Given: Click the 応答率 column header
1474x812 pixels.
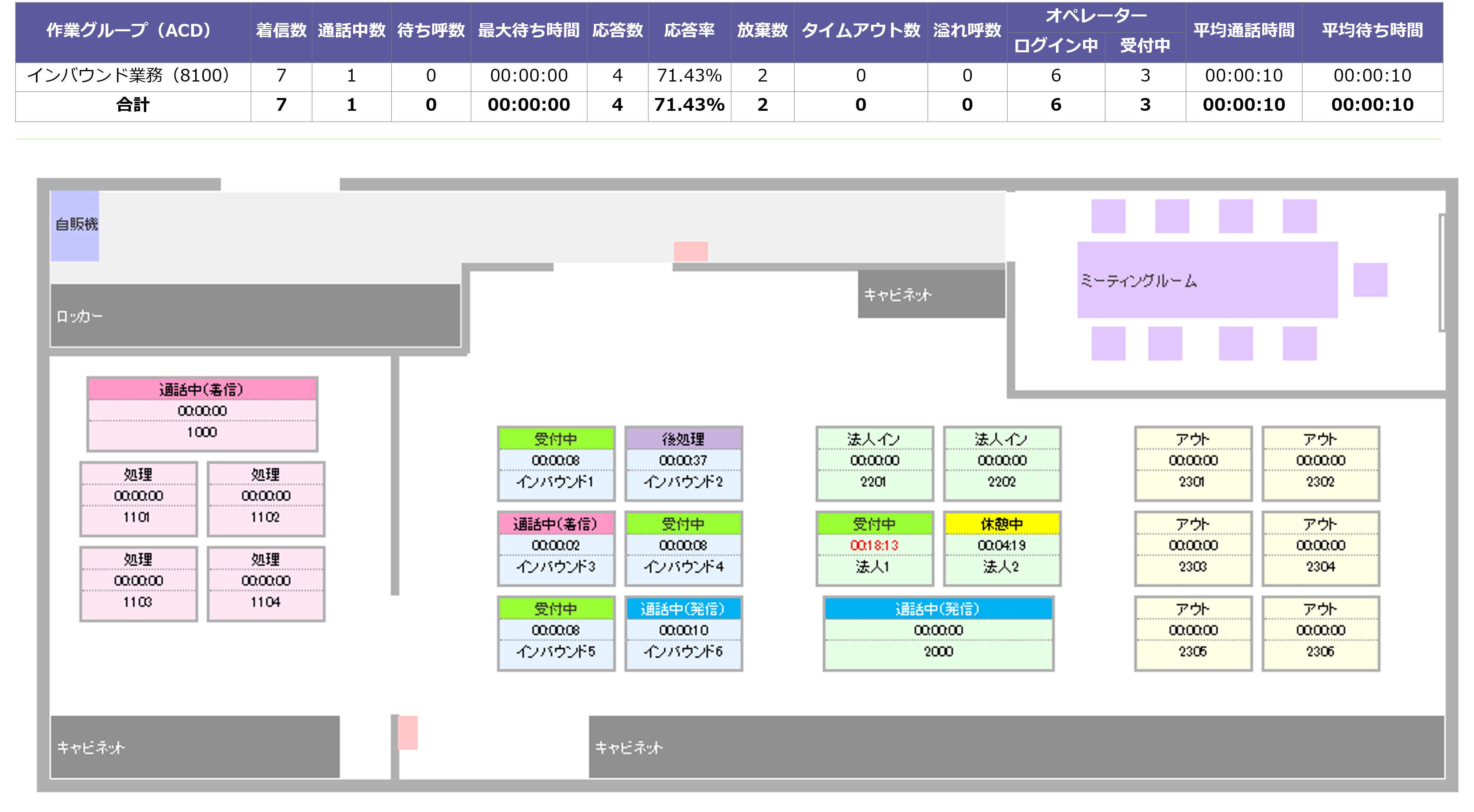Looking at the screenshot, I should tap(690, 32).
